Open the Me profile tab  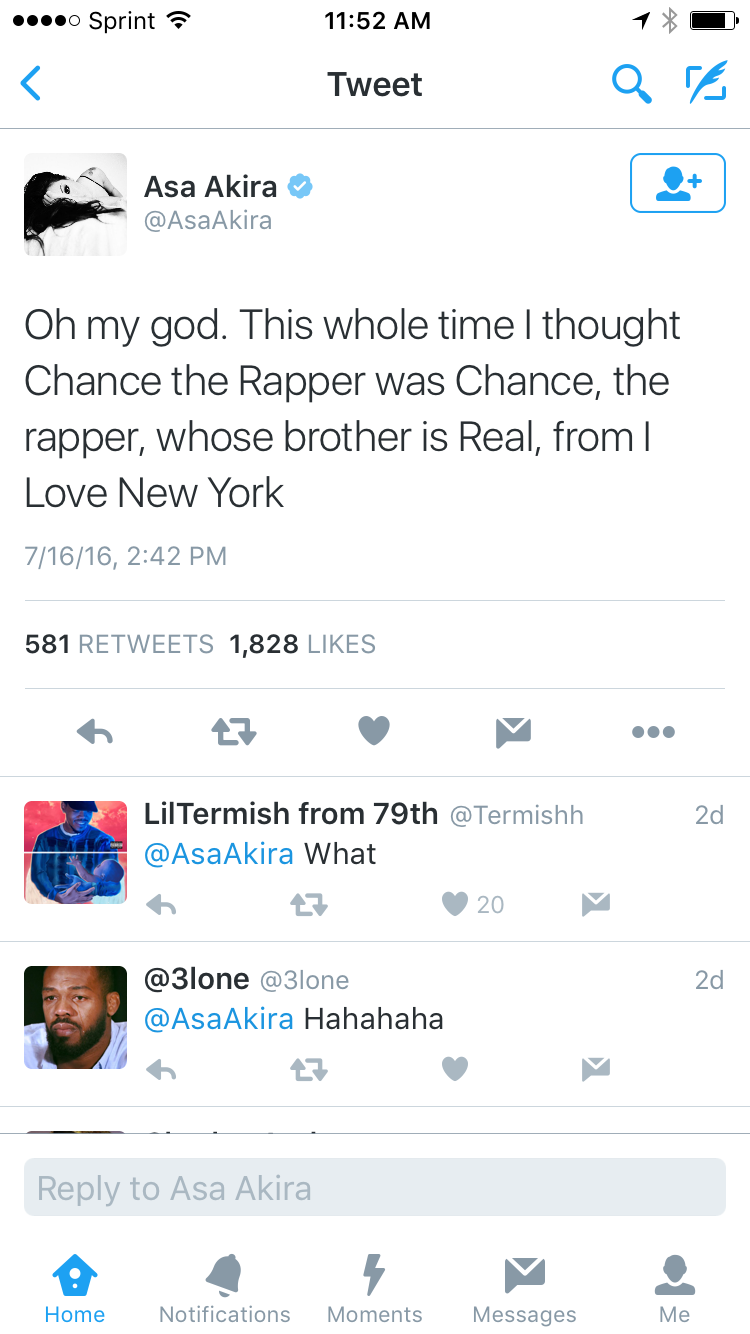pos(674,1290)
